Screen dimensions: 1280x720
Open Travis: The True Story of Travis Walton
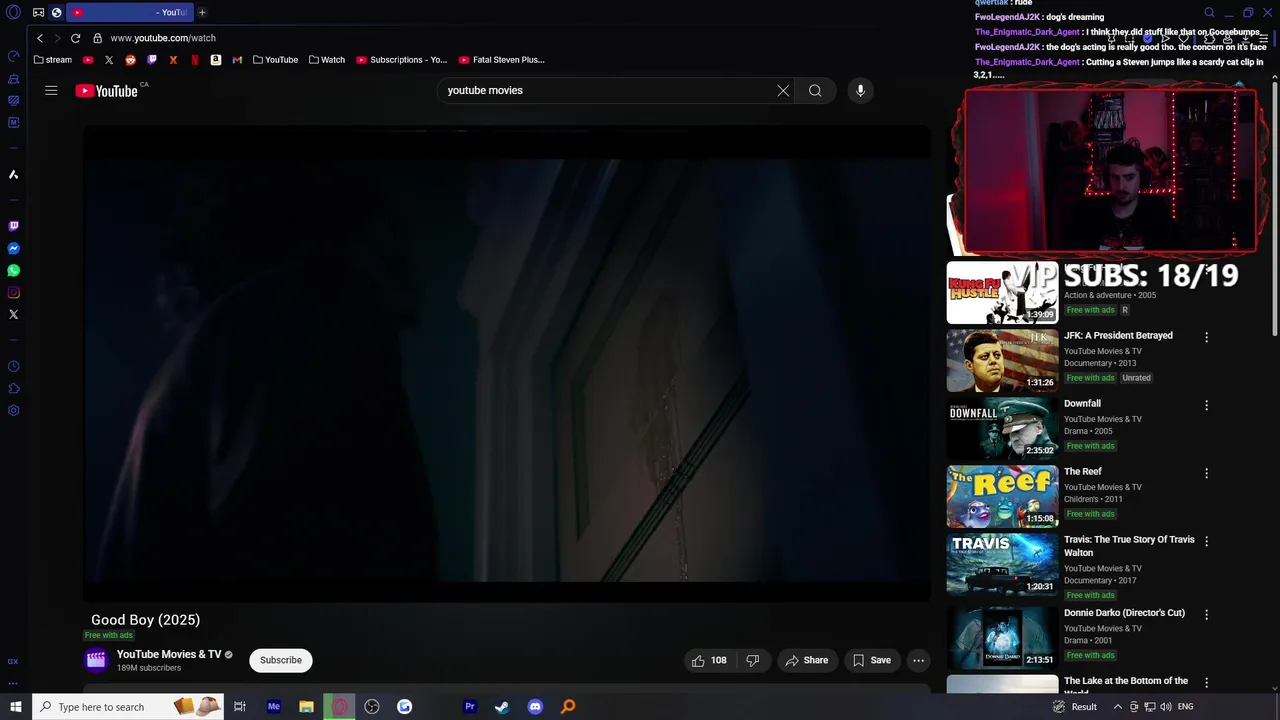pyautogui.click(x=1129, y=546)
